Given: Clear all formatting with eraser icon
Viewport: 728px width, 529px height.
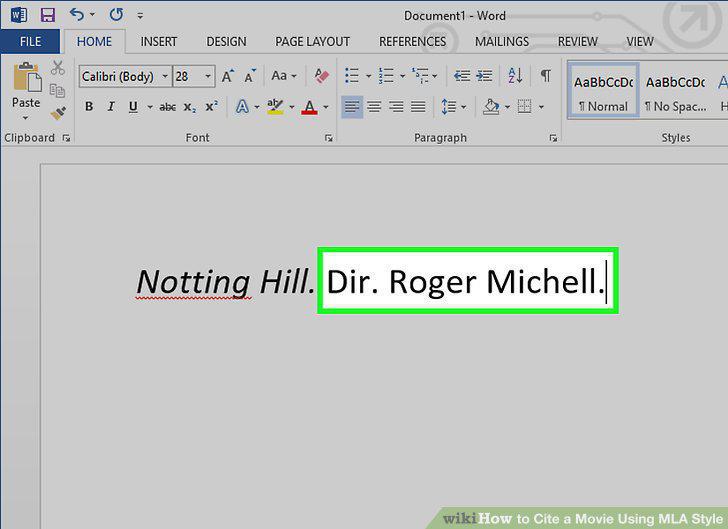Looking at the screenshot, I should 321,76.
